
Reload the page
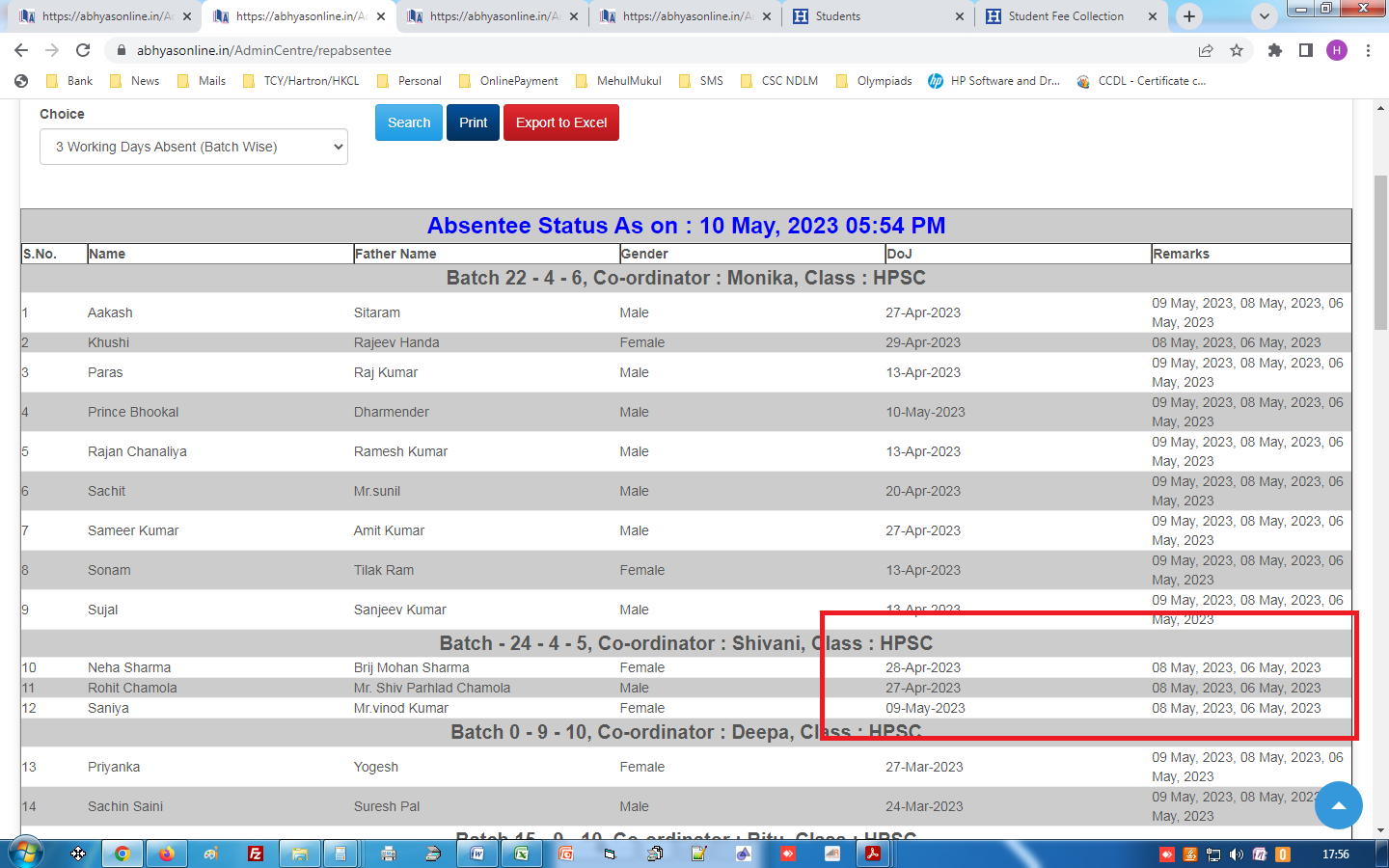pos(83,50)
